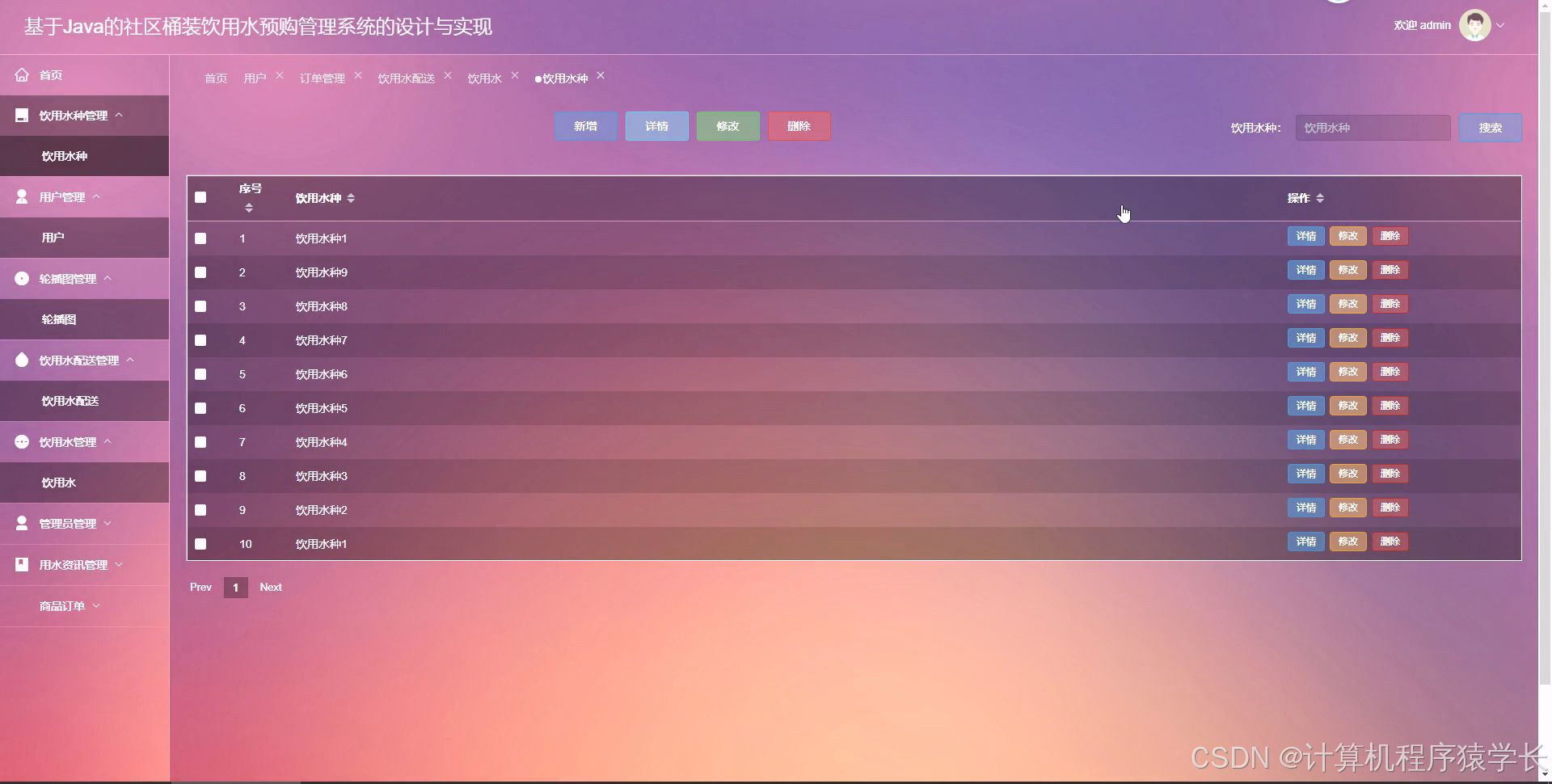
Task: Click the 搜索 button
Action: pos(1491,128)
